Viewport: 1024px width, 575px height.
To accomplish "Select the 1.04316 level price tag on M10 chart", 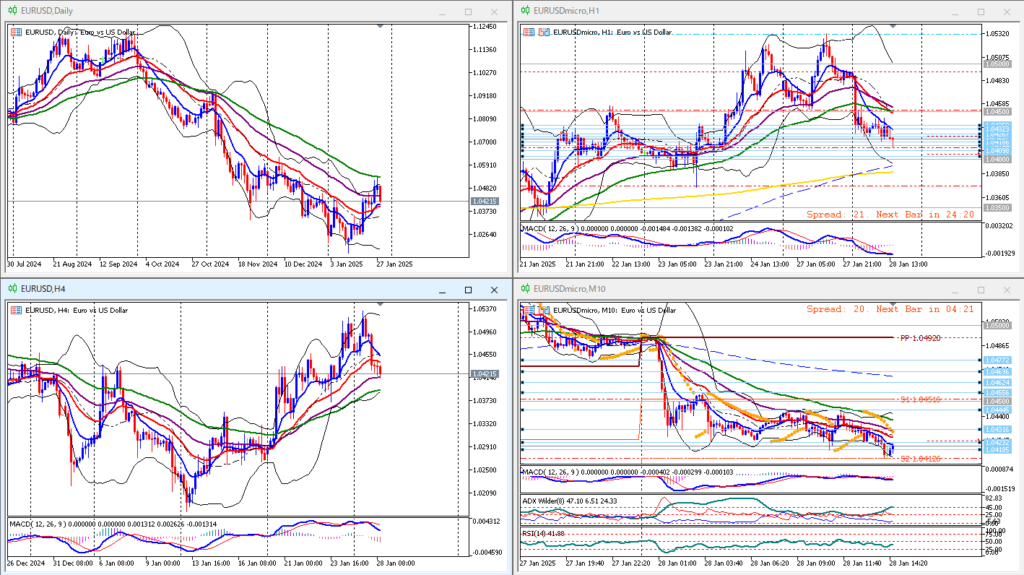I will [997, 430].
